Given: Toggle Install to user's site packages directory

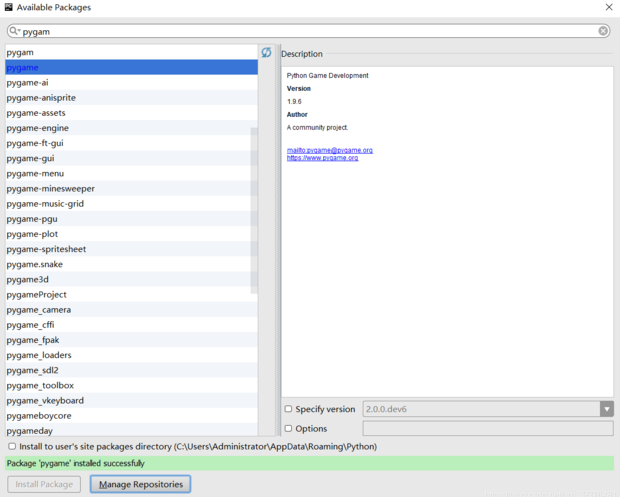Looking at the screenshot, I should click(11, 446).
